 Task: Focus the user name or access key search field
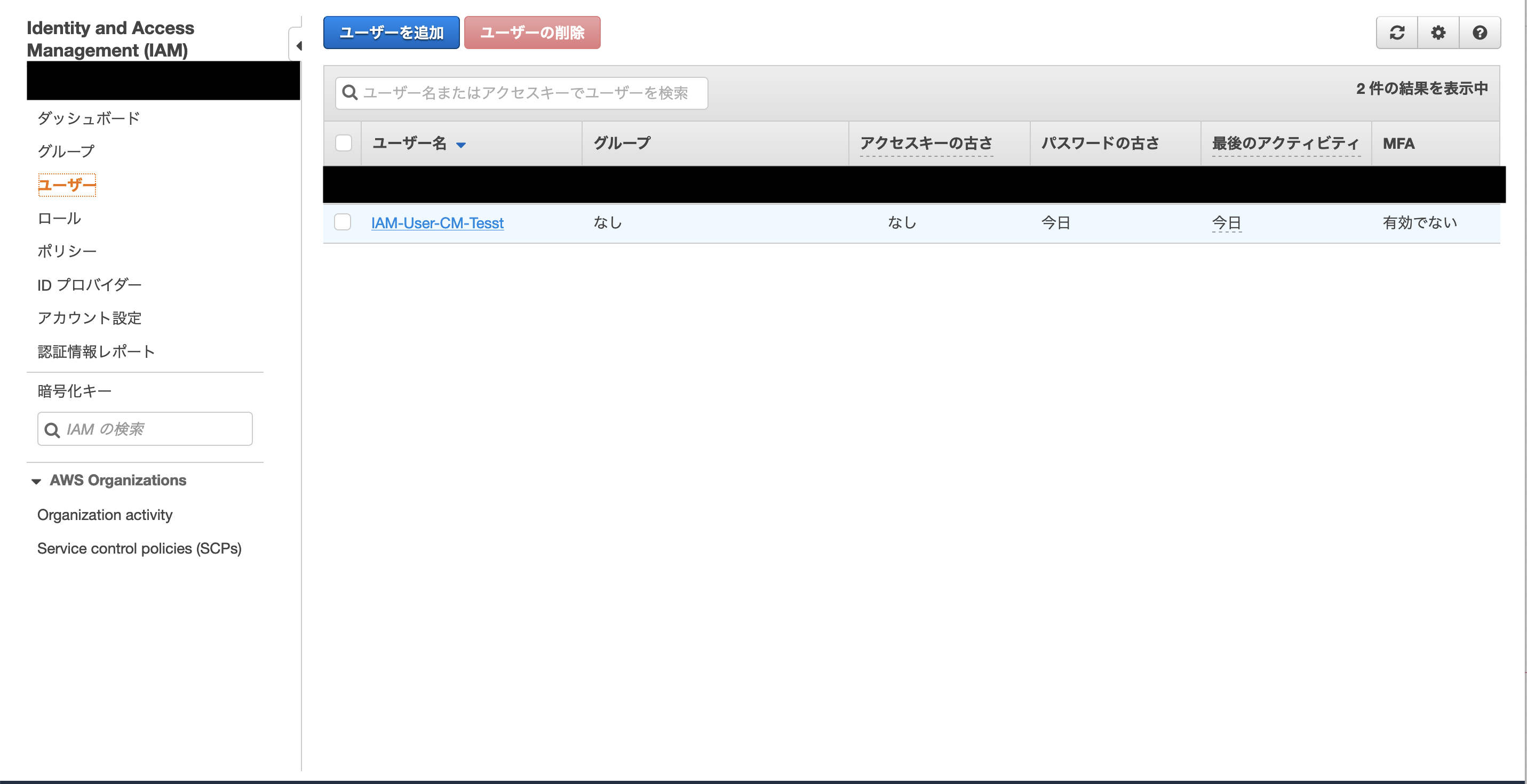pos(522,93)
